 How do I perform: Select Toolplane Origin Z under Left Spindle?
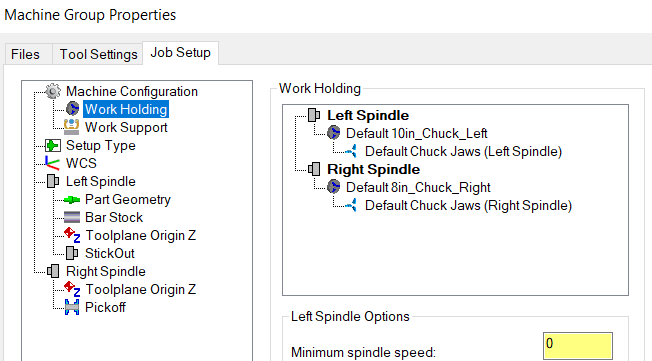(141, 235)
